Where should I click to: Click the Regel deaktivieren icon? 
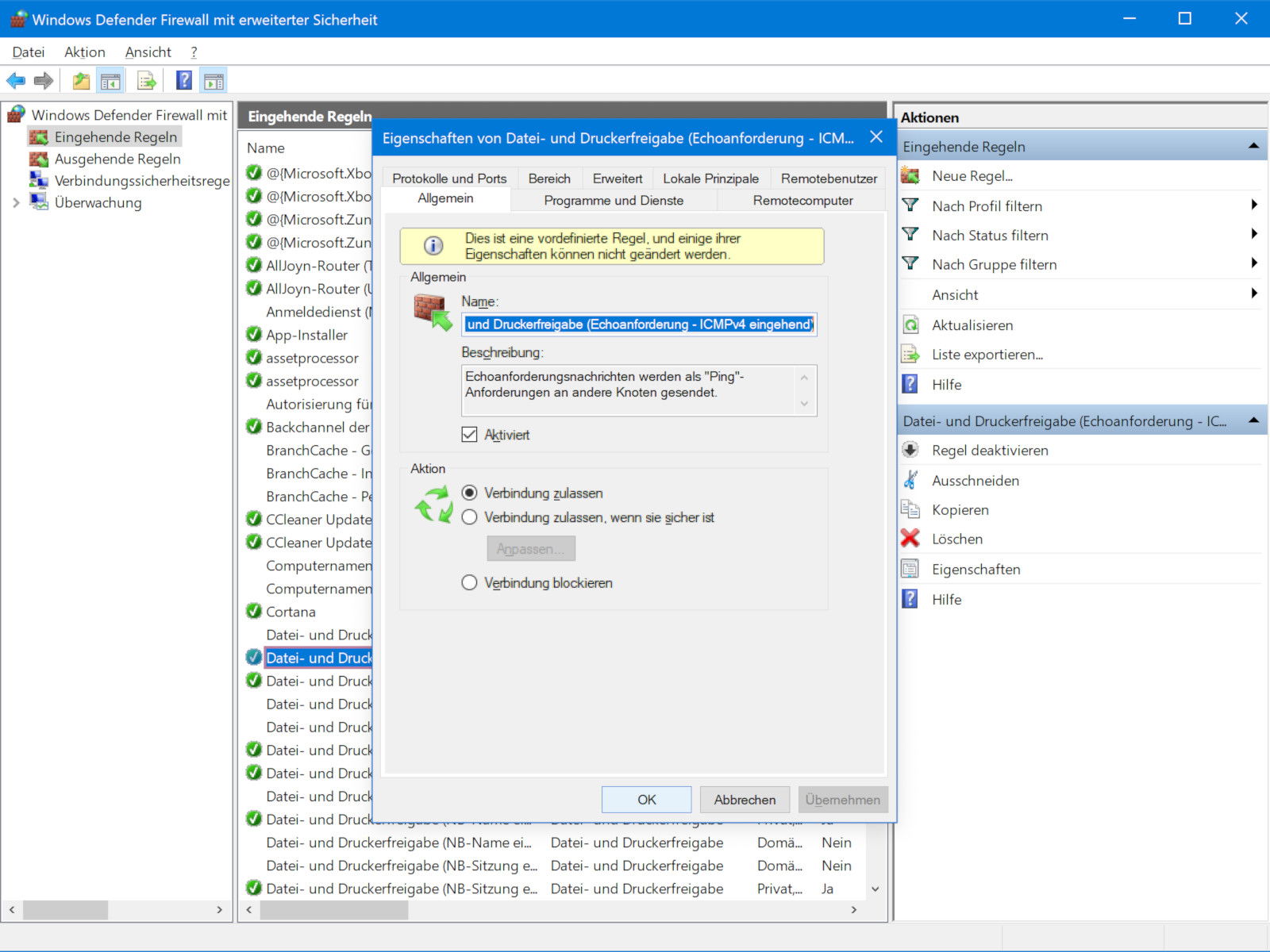[x=910, y=450]
